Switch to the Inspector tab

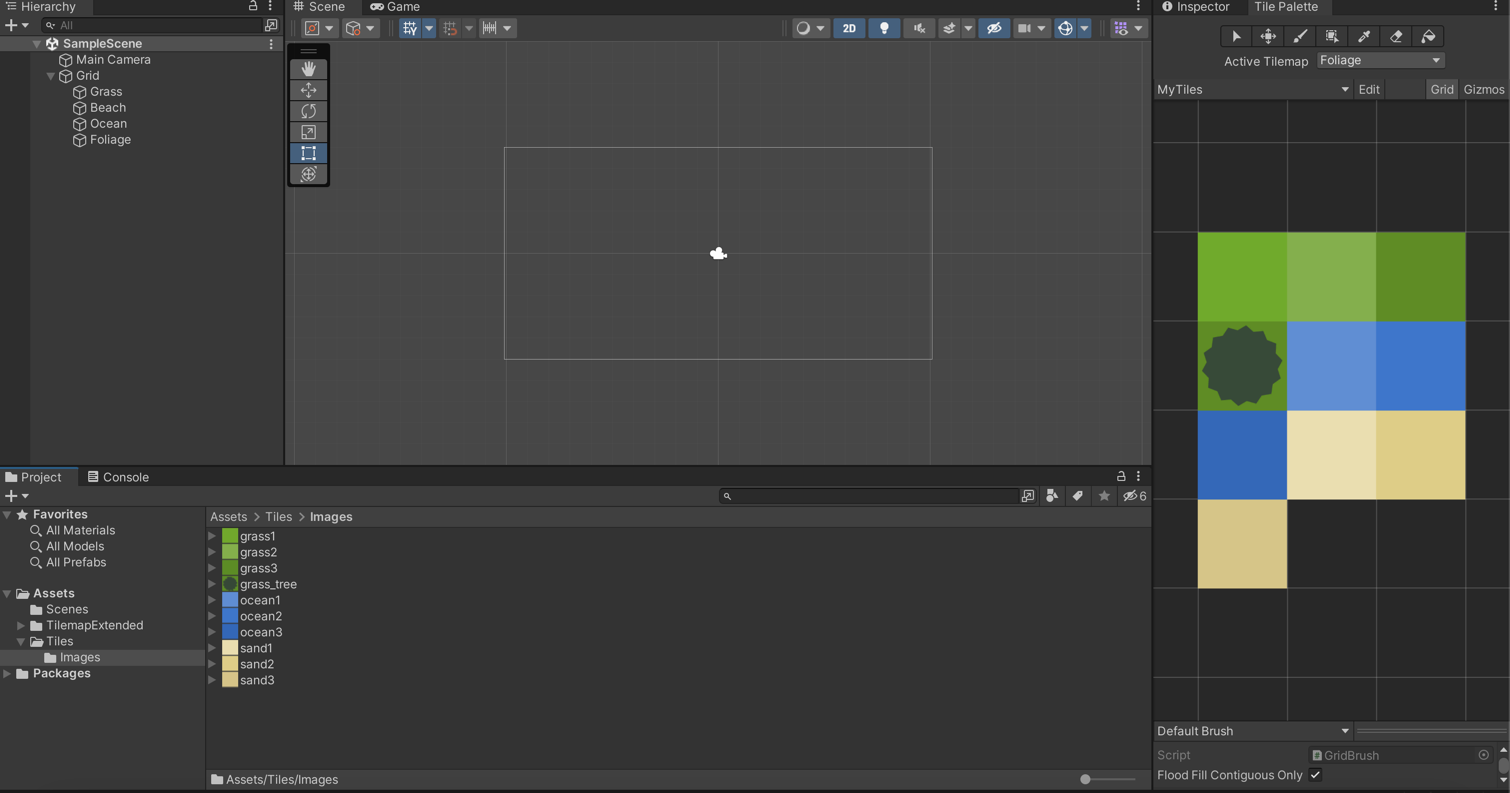pos(1195,7)
